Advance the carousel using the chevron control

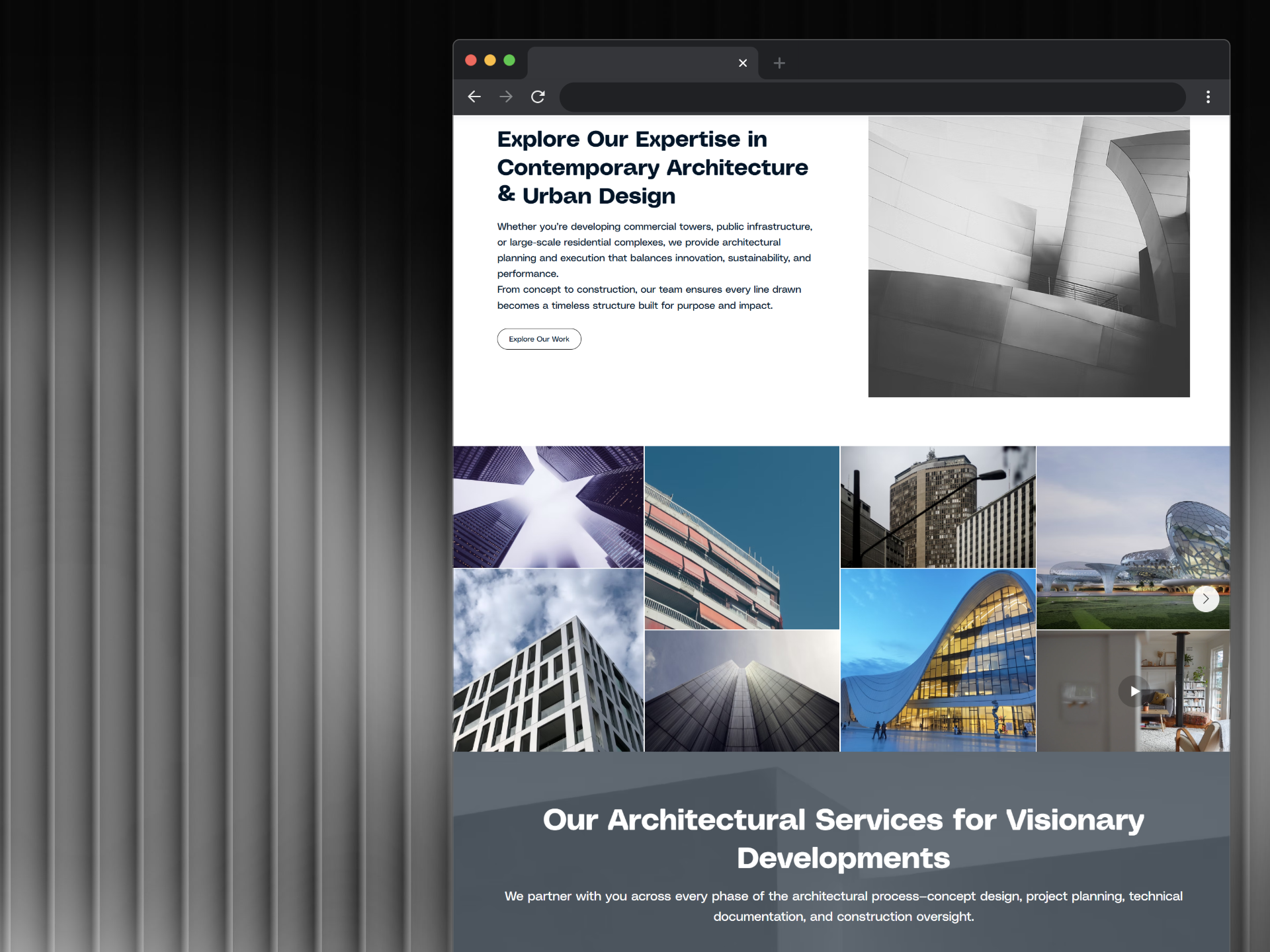click(1206, 598)
